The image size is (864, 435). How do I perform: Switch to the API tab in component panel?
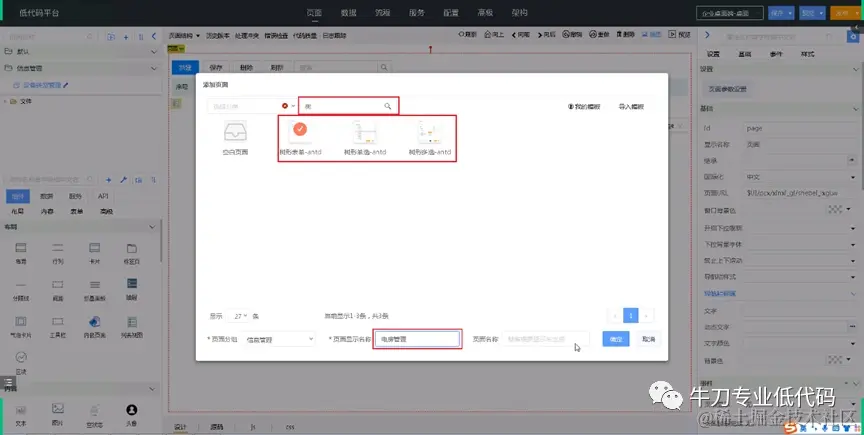click(x=103, y=196)
